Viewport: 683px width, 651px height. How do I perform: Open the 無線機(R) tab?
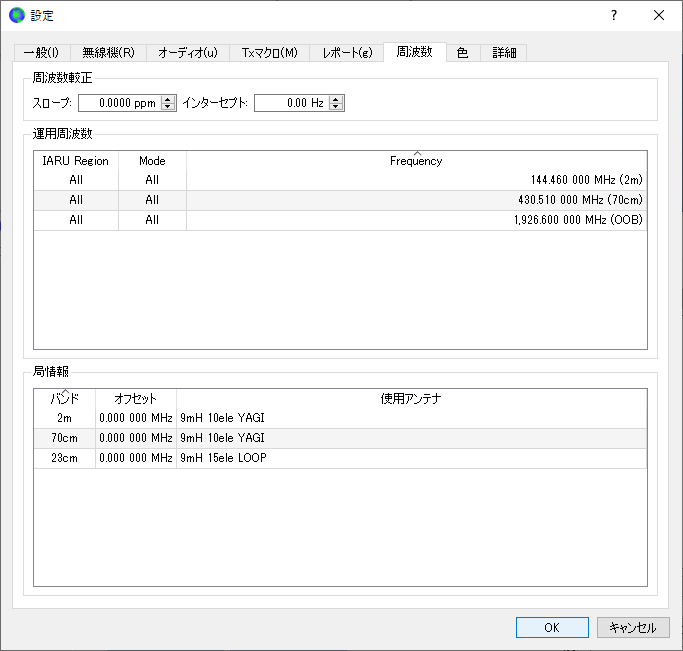pyautogui.click(x=108, y=53)
